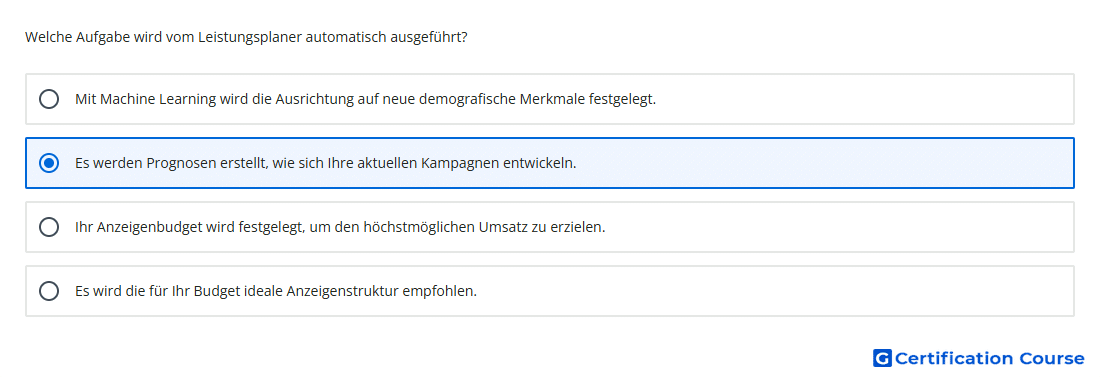1100x377 pixels.
Task: Toggle the selected Prognosen radio button
Action: [x=49, y=163]
